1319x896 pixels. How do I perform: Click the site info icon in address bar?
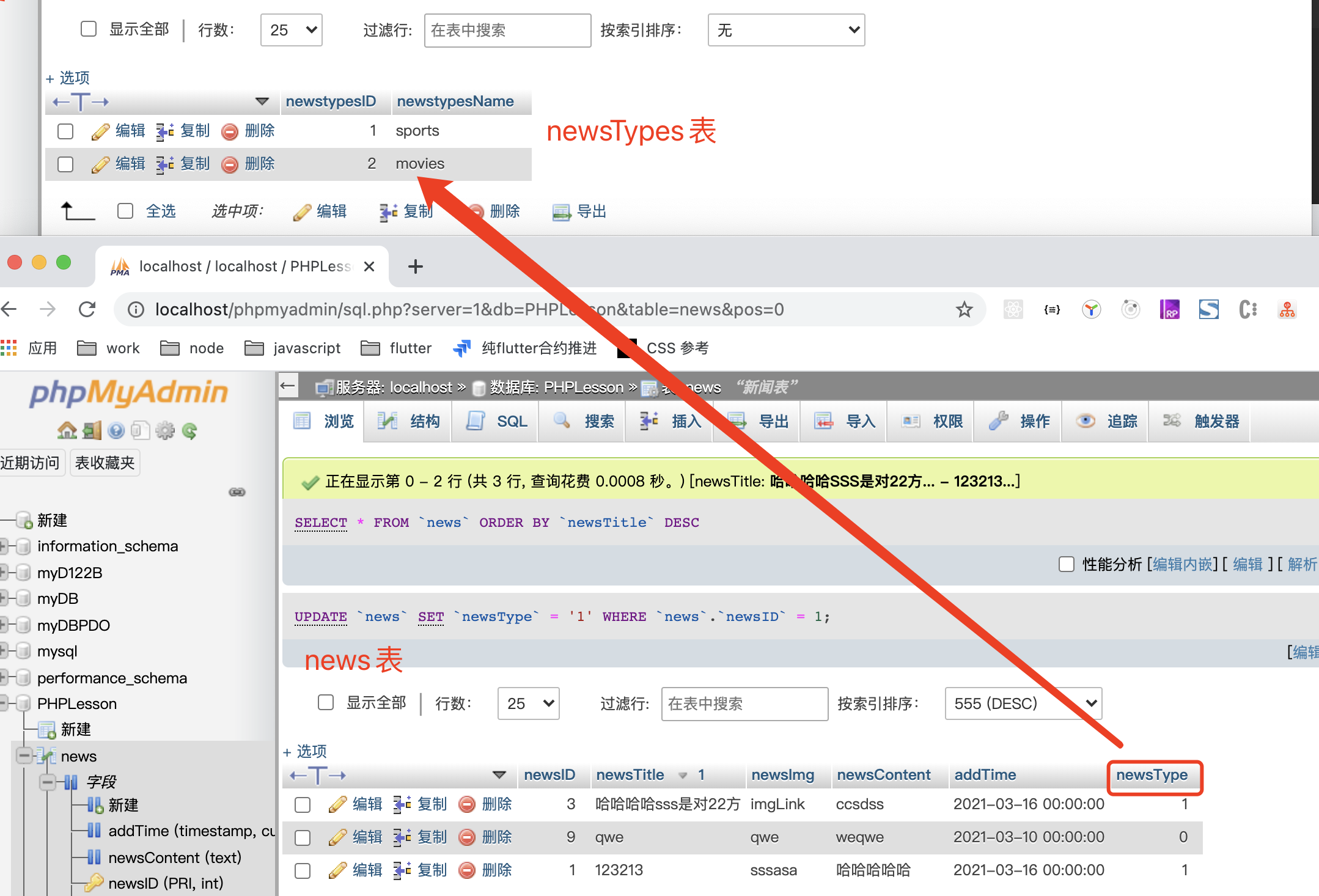[x=136, y=310]
